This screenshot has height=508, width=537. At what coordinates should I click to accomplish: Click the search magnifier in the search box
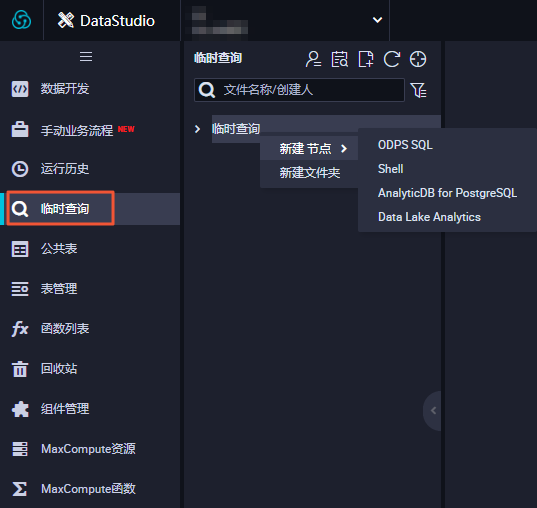(207, 90)
